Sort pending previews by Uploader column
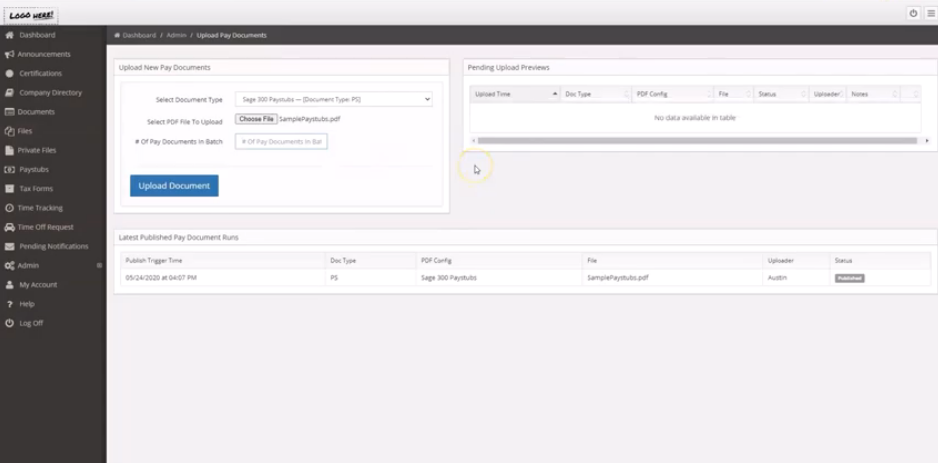 [827, 94]
